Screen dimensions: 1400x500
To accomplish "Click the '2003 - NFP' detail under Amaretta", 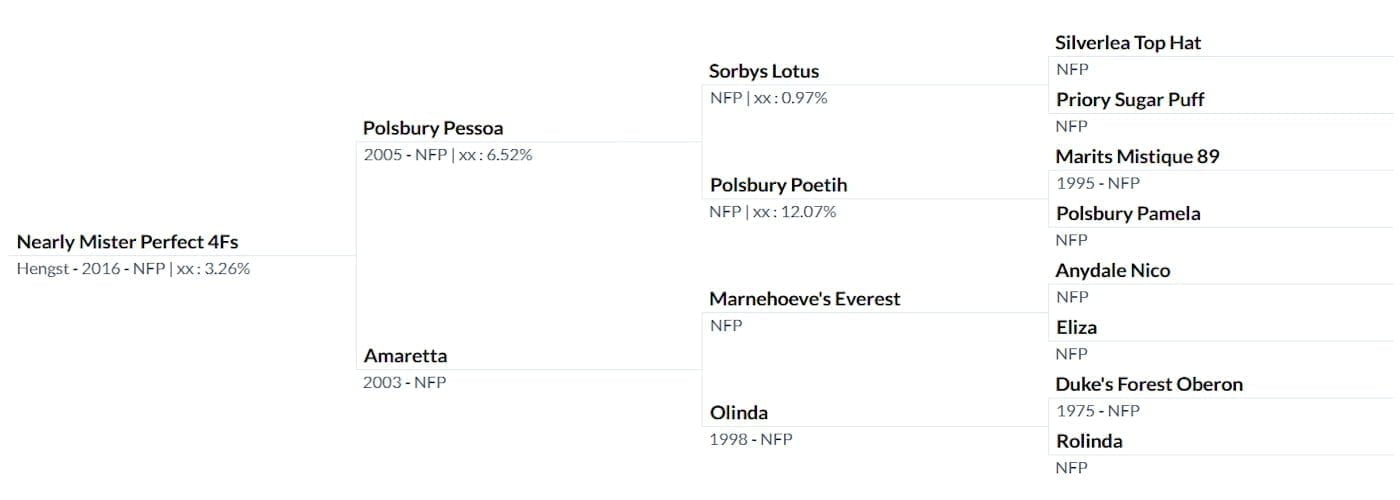I will 404,383.
